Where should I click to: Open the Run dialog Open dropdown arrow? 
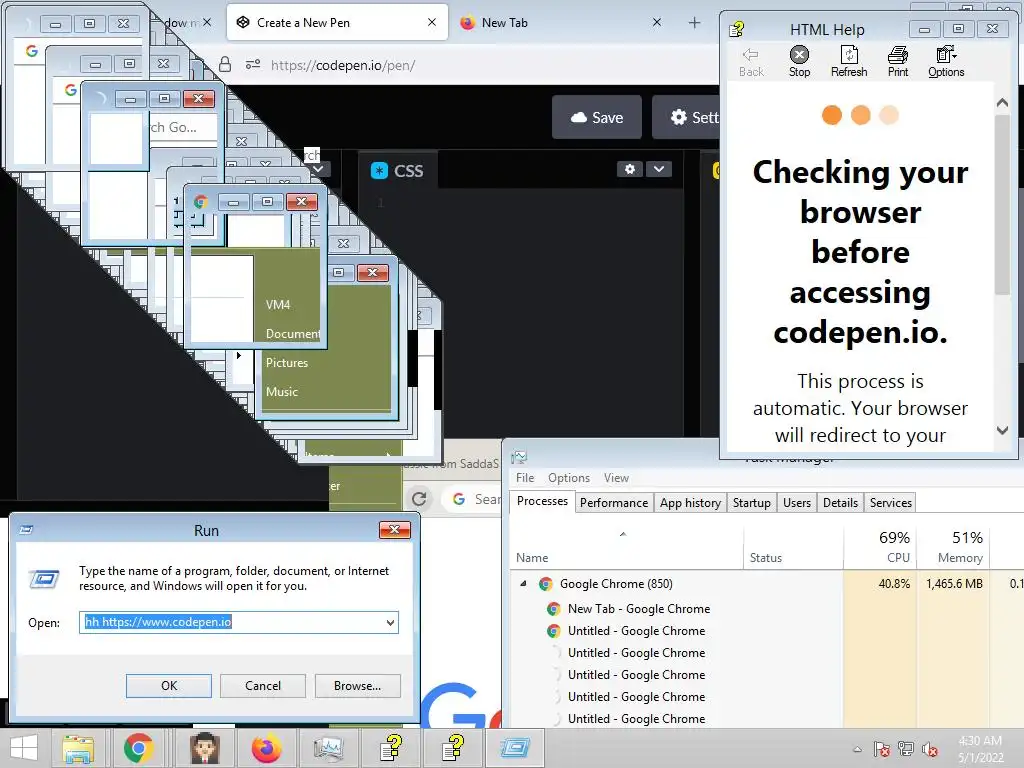390,622
